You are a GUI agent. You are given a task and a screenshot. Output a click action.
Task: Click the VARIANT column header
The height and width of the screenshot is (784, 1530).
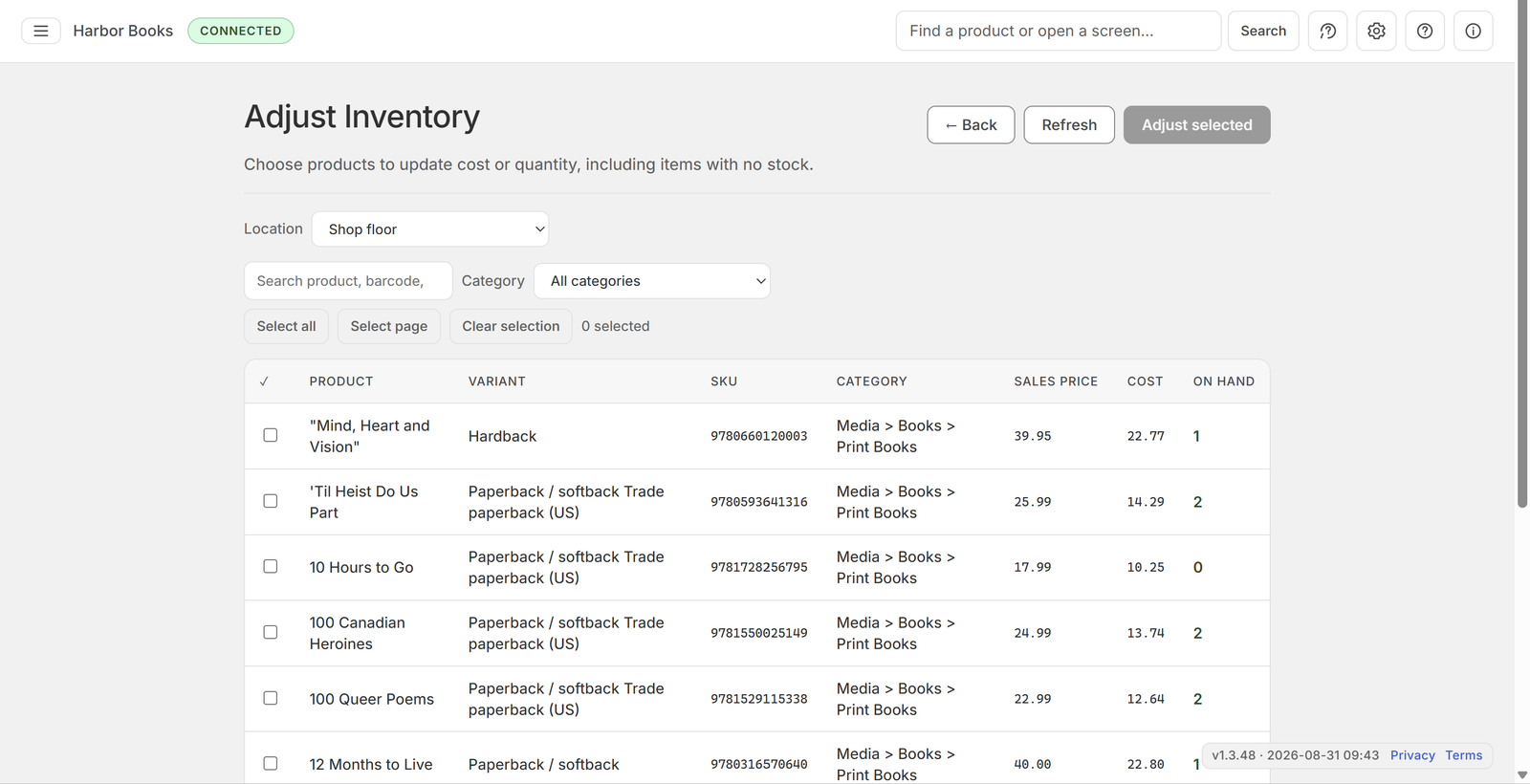click(497, 381)
